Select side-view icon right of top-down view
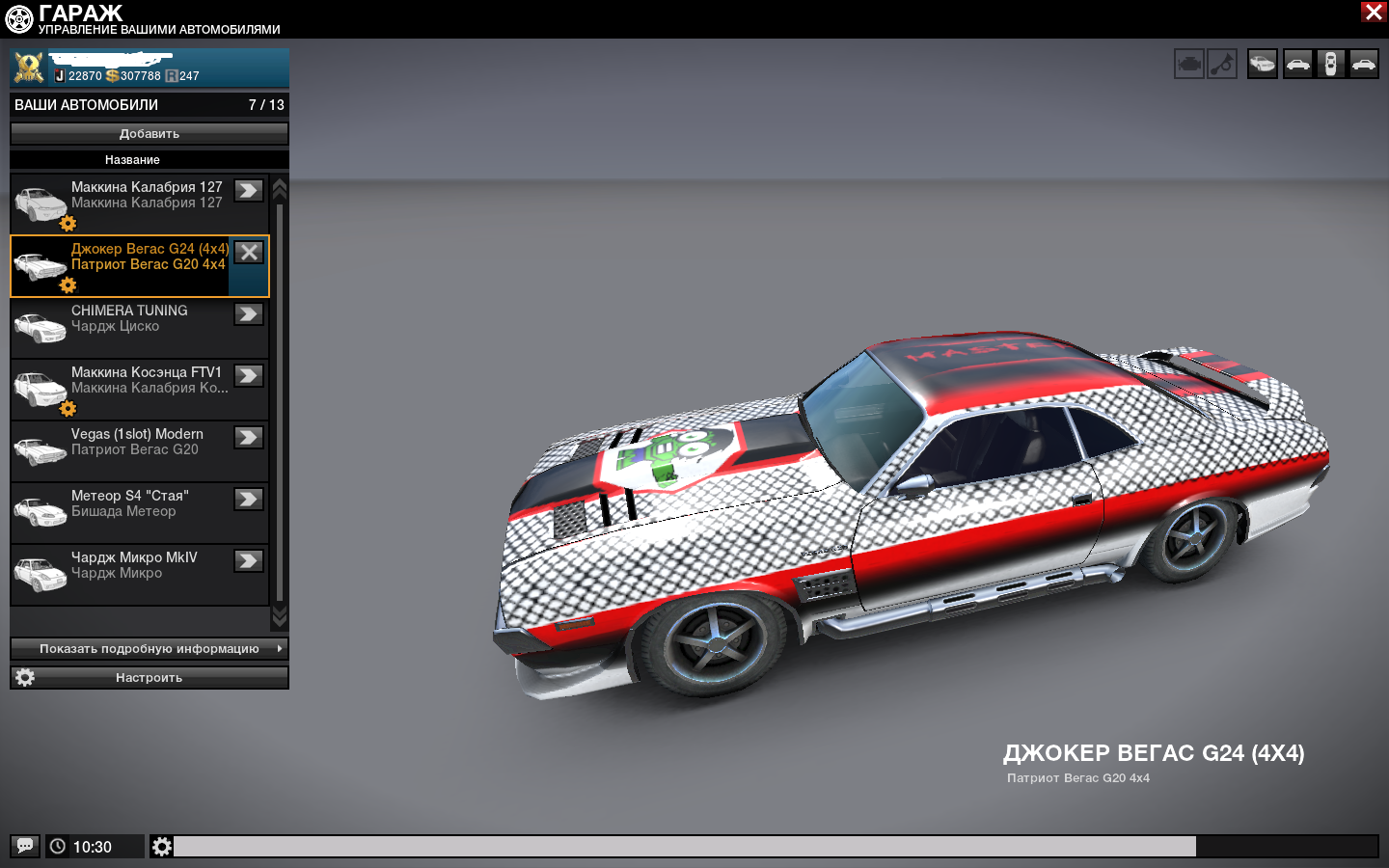 (1363, 65)
